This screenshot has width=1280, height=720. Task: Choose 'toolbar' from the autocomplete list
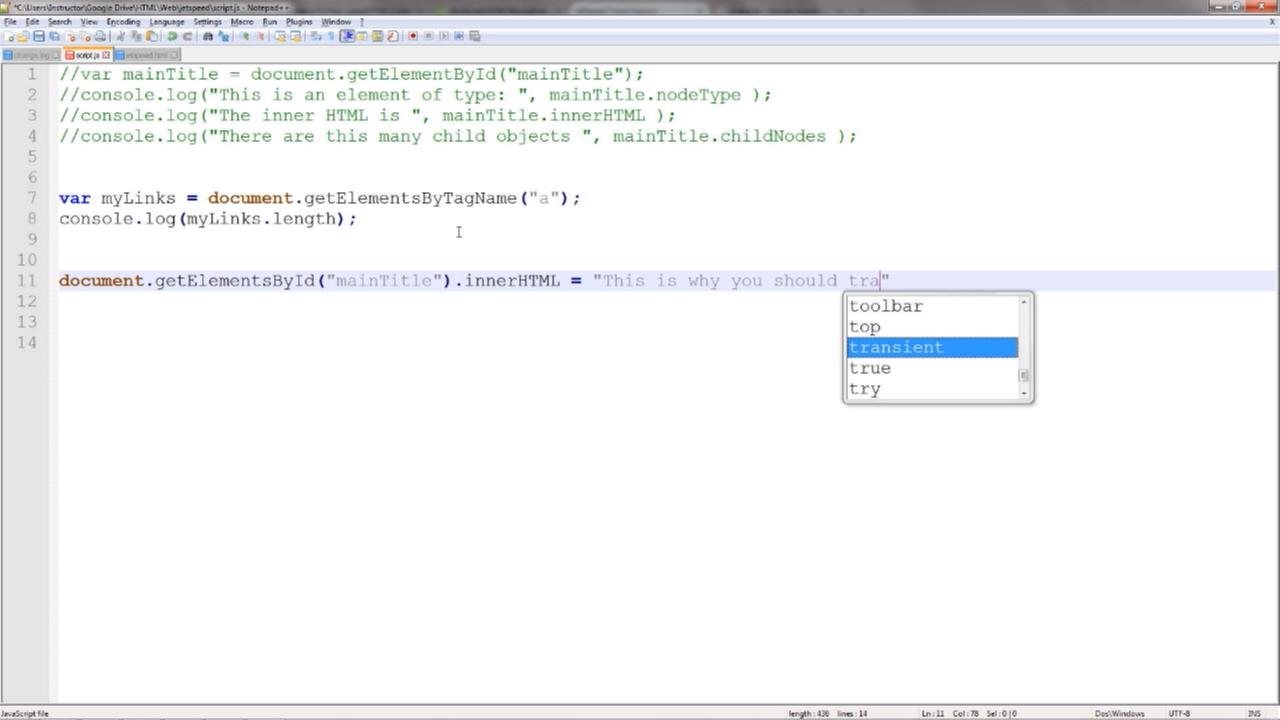932,306
